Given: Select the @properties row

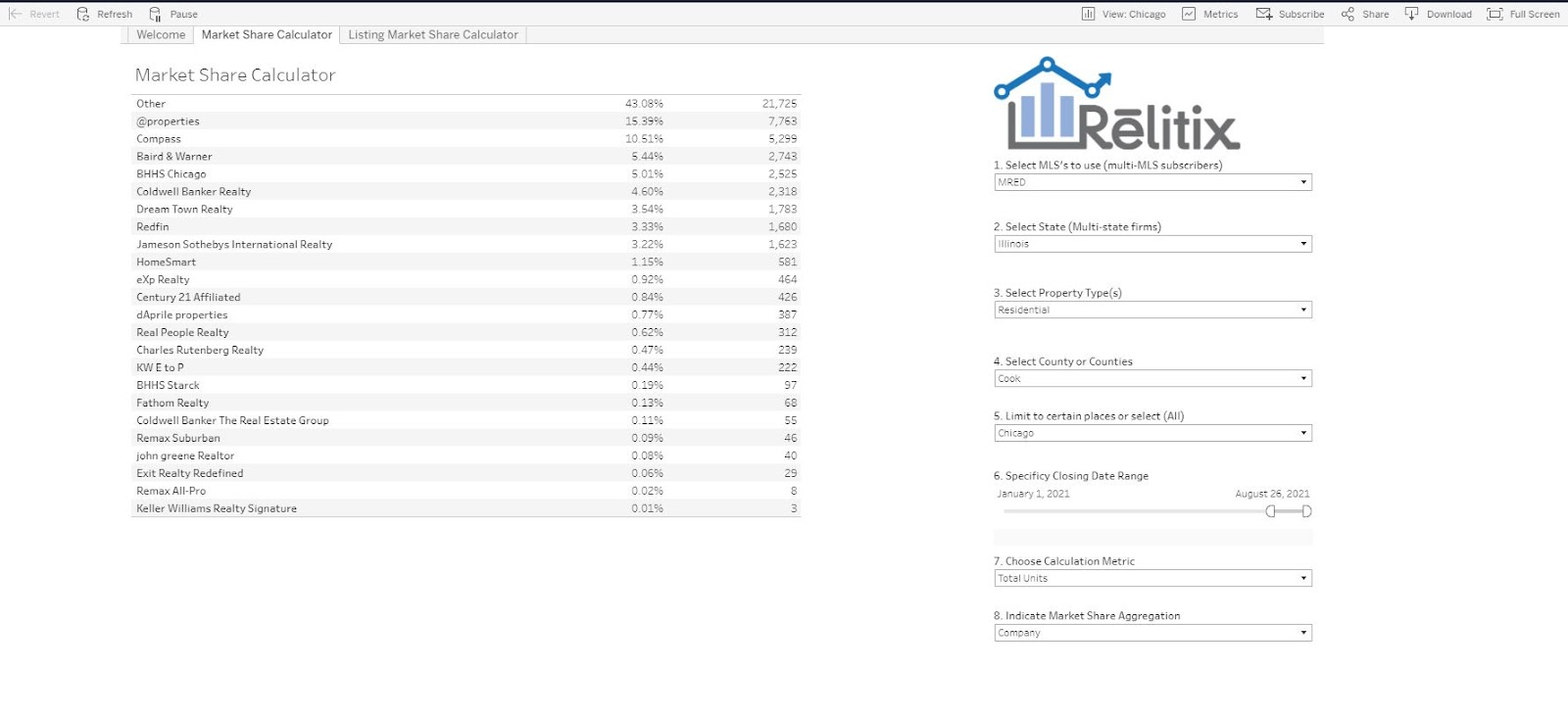Looking at the screenshot, I should [466, 121].
